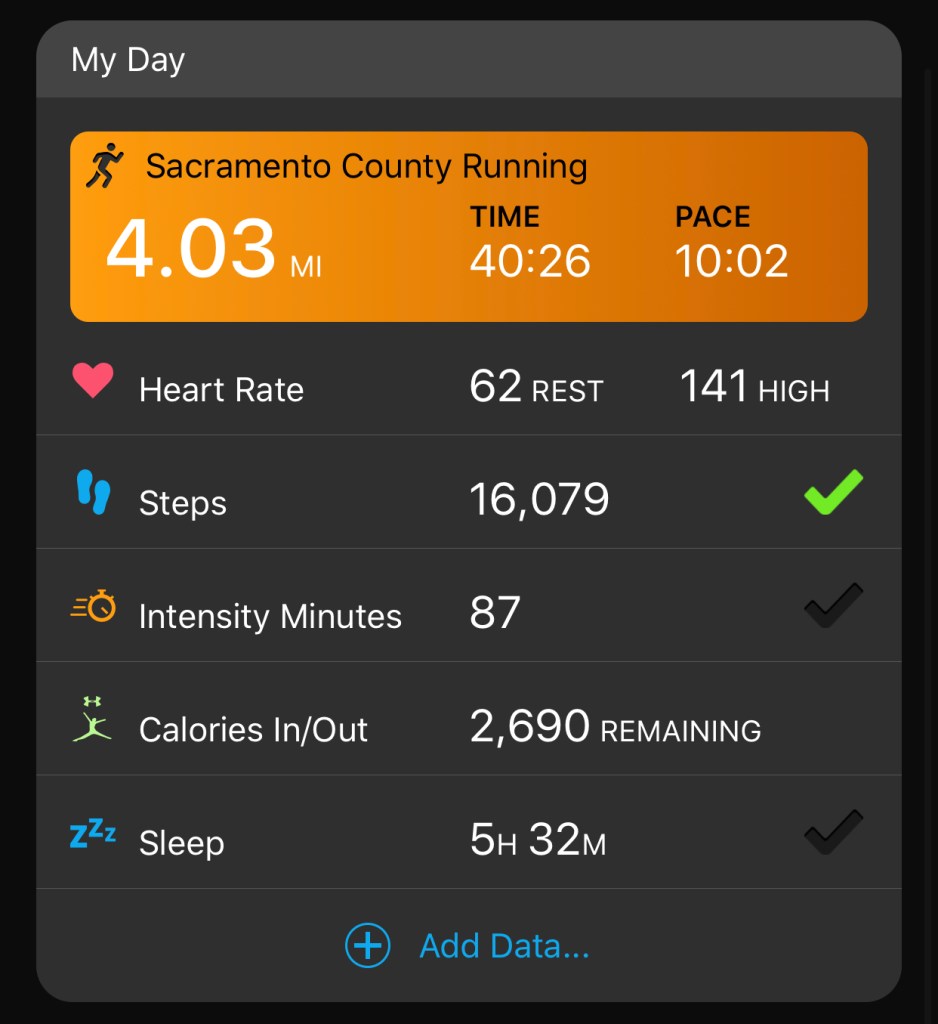The width and height of the screenshot is (938, 1024).
Task: Tap the blue plus circle icon
Action: tap(367, 945)
